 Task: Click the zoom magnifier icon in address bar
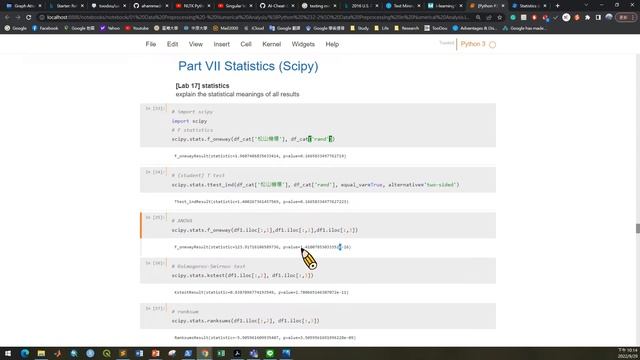point(478,18)
